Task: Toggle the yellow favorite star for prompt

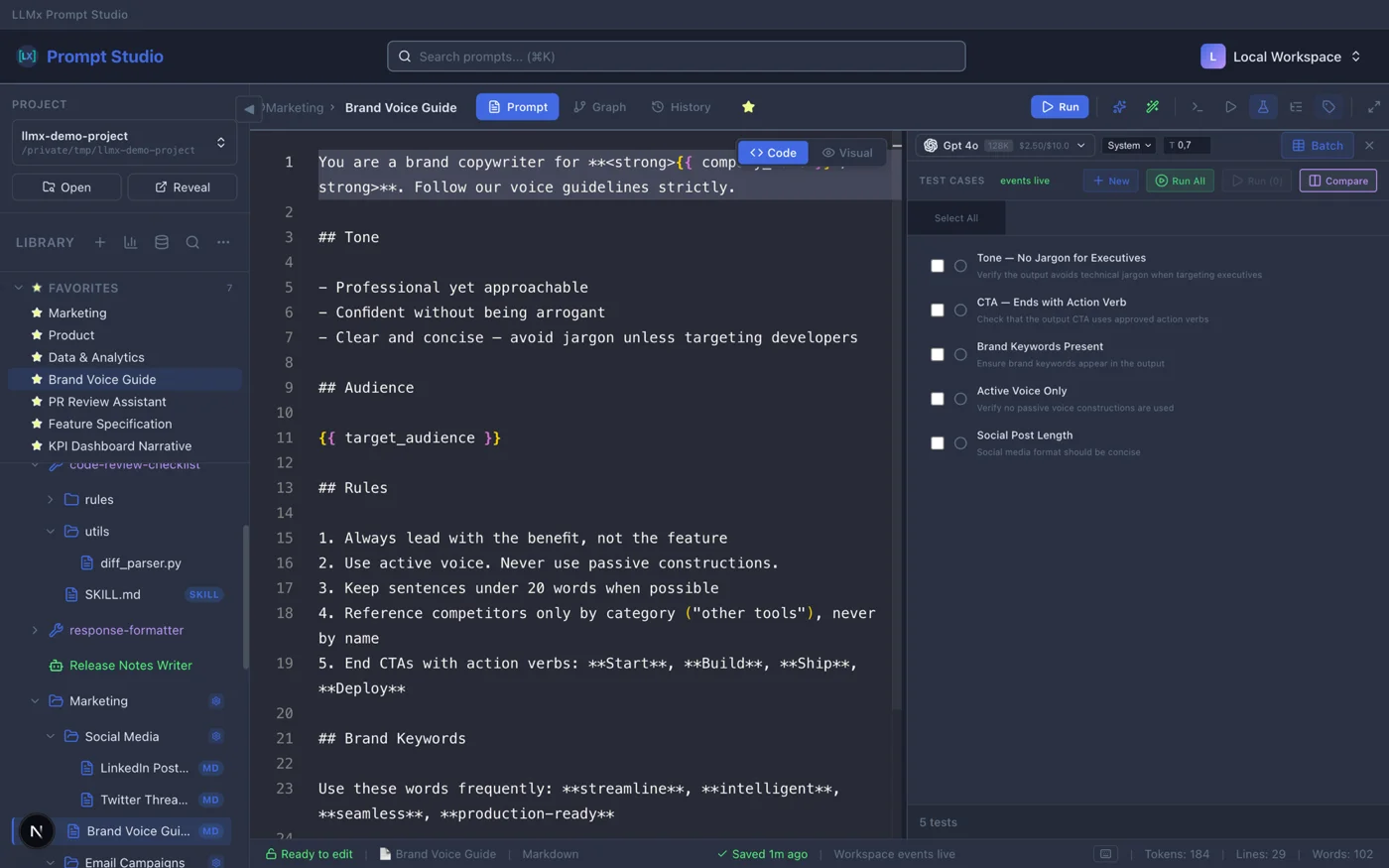Action: point(748,107)
